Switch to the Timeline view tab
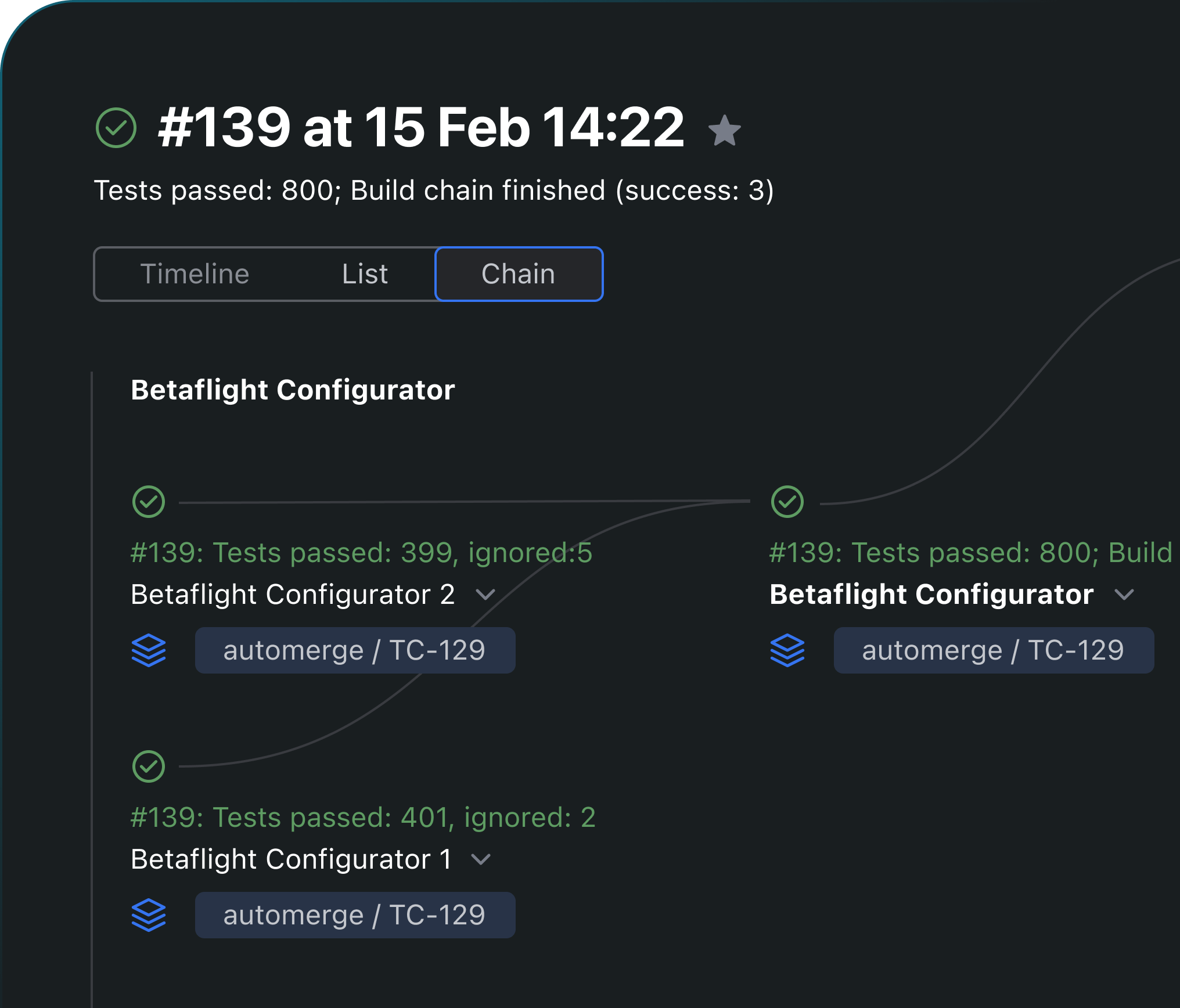Screen dimensions: 1180x1008 (195, 274)
